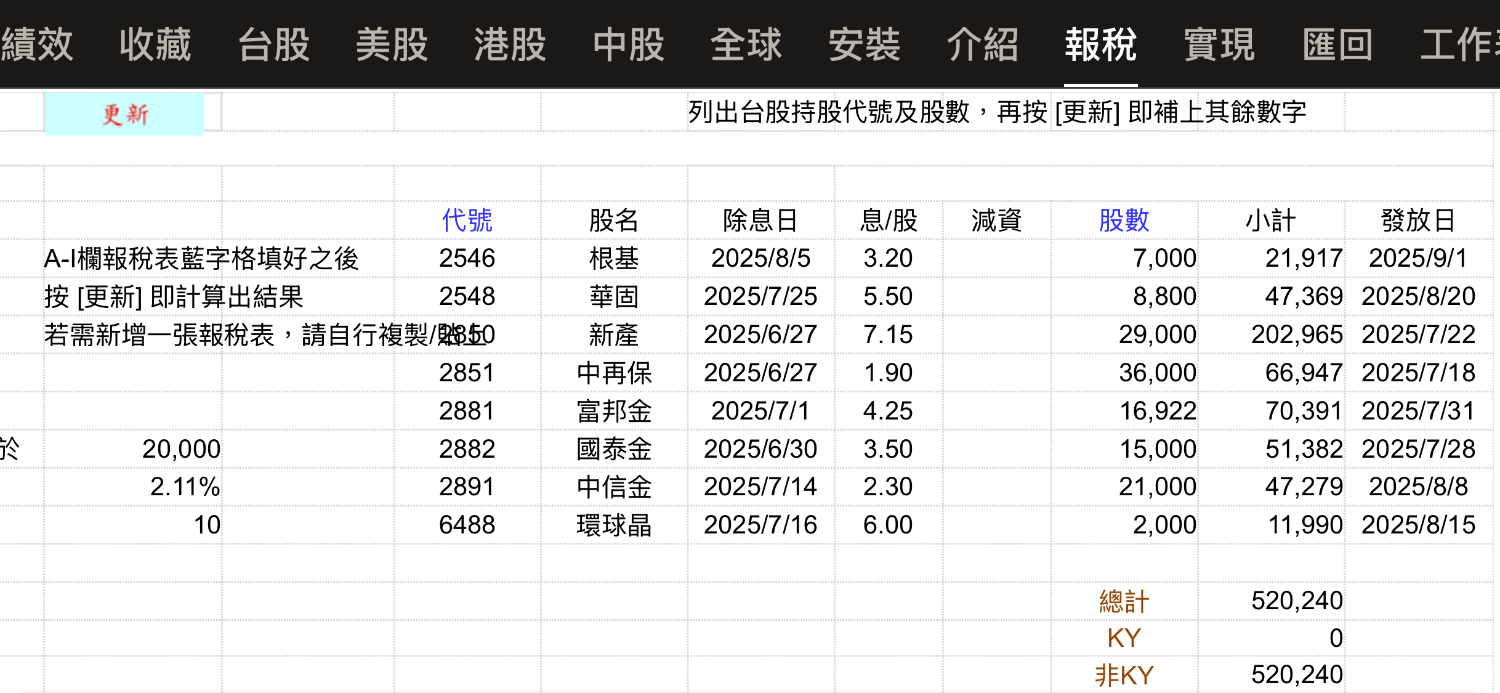Select stock code cell 2546
This screenshot has width=1500, height=693.
coord(467,259)
